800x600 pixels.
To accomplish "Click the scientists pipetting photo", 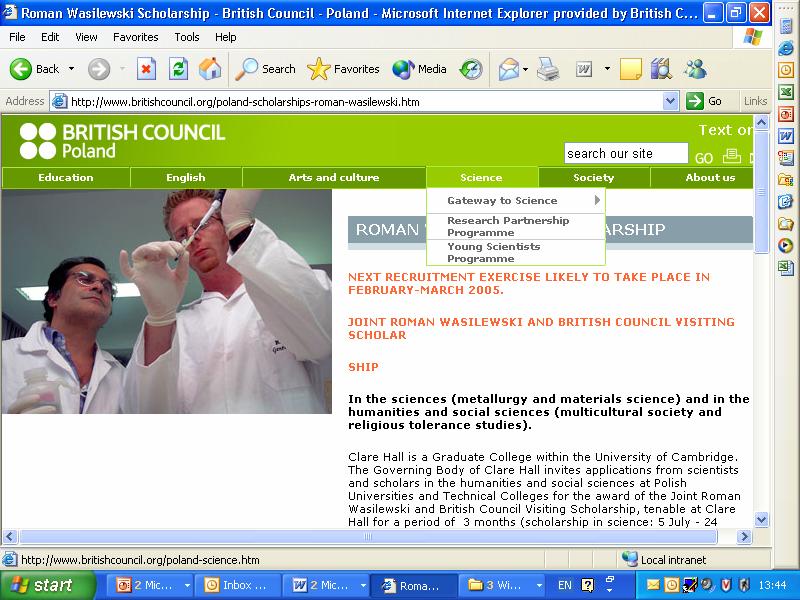I will 167,301.
